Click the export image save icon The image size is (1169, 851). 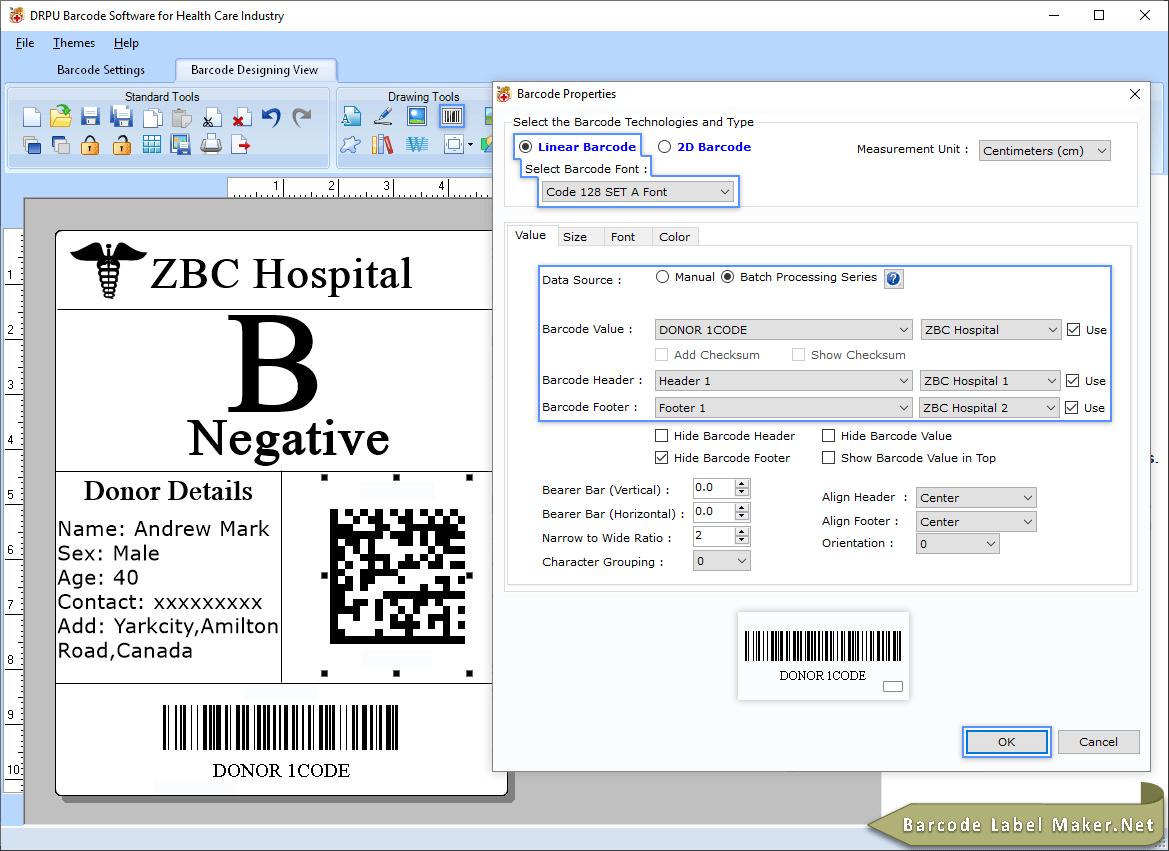click(180, 145)
